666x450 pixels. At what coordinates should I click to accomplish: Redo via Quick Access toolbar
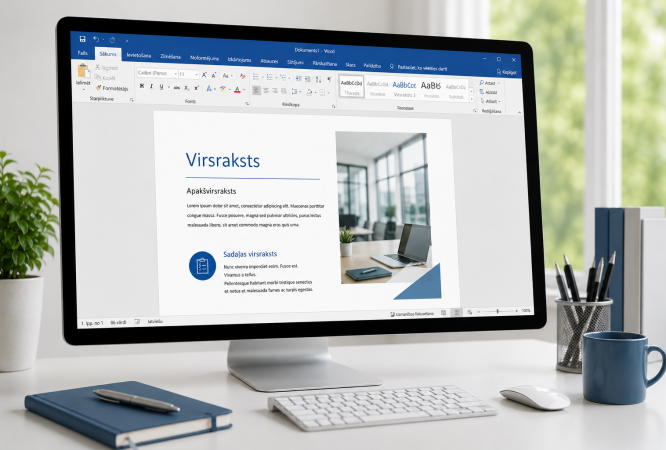coord(112,40)
